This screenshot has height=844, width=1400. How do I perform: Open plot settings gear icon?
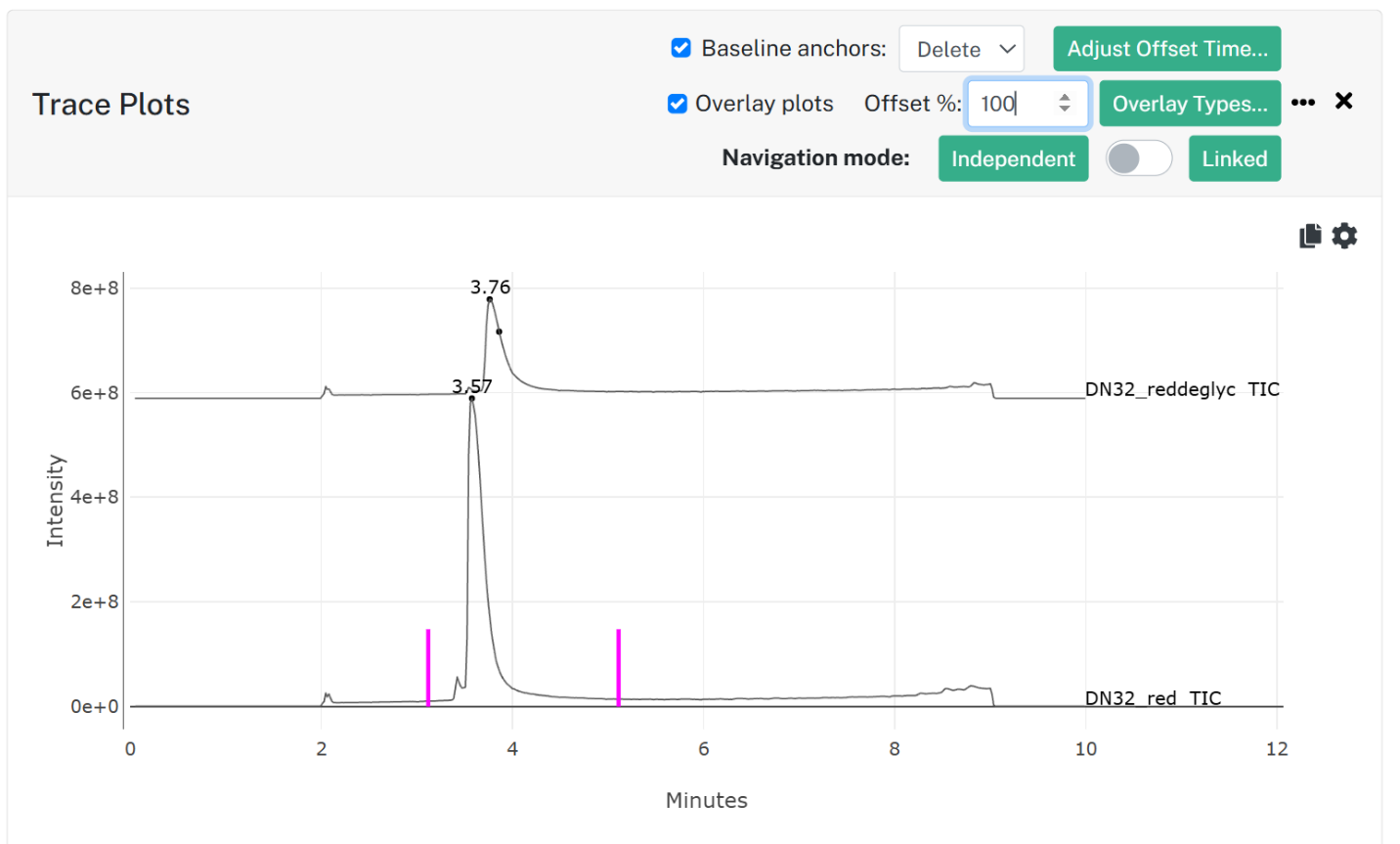pyautogui.click(x=1345, y=236)
